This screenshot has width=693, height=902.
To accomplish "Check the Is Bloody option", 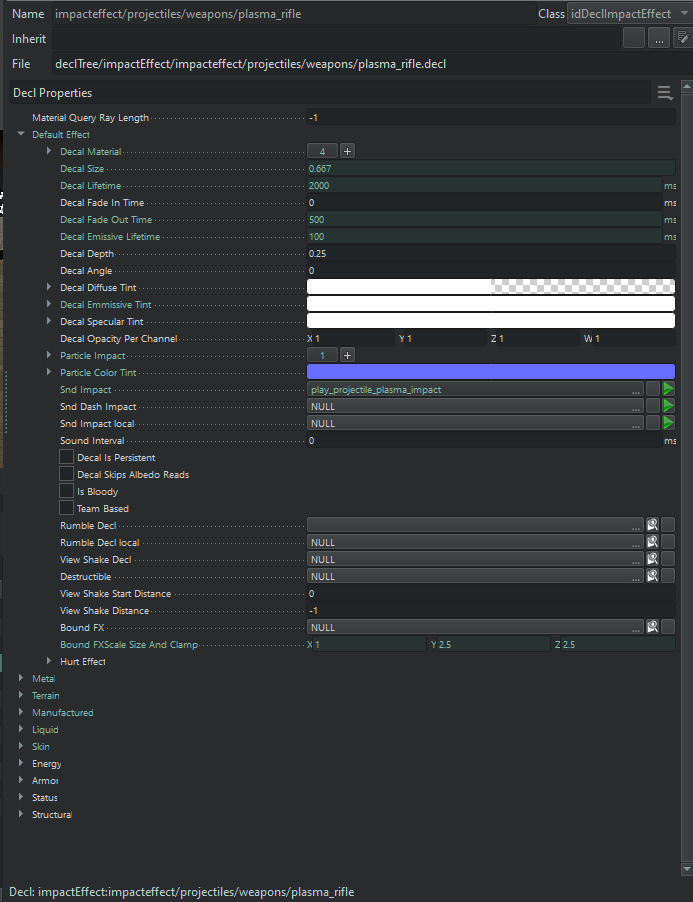I will coord(67,491).
